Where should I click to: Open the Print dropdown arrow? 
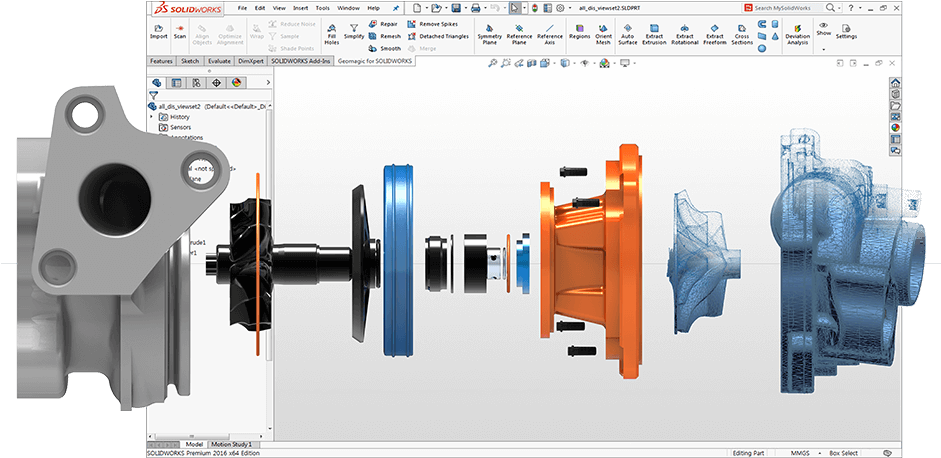tap(484, 8)
